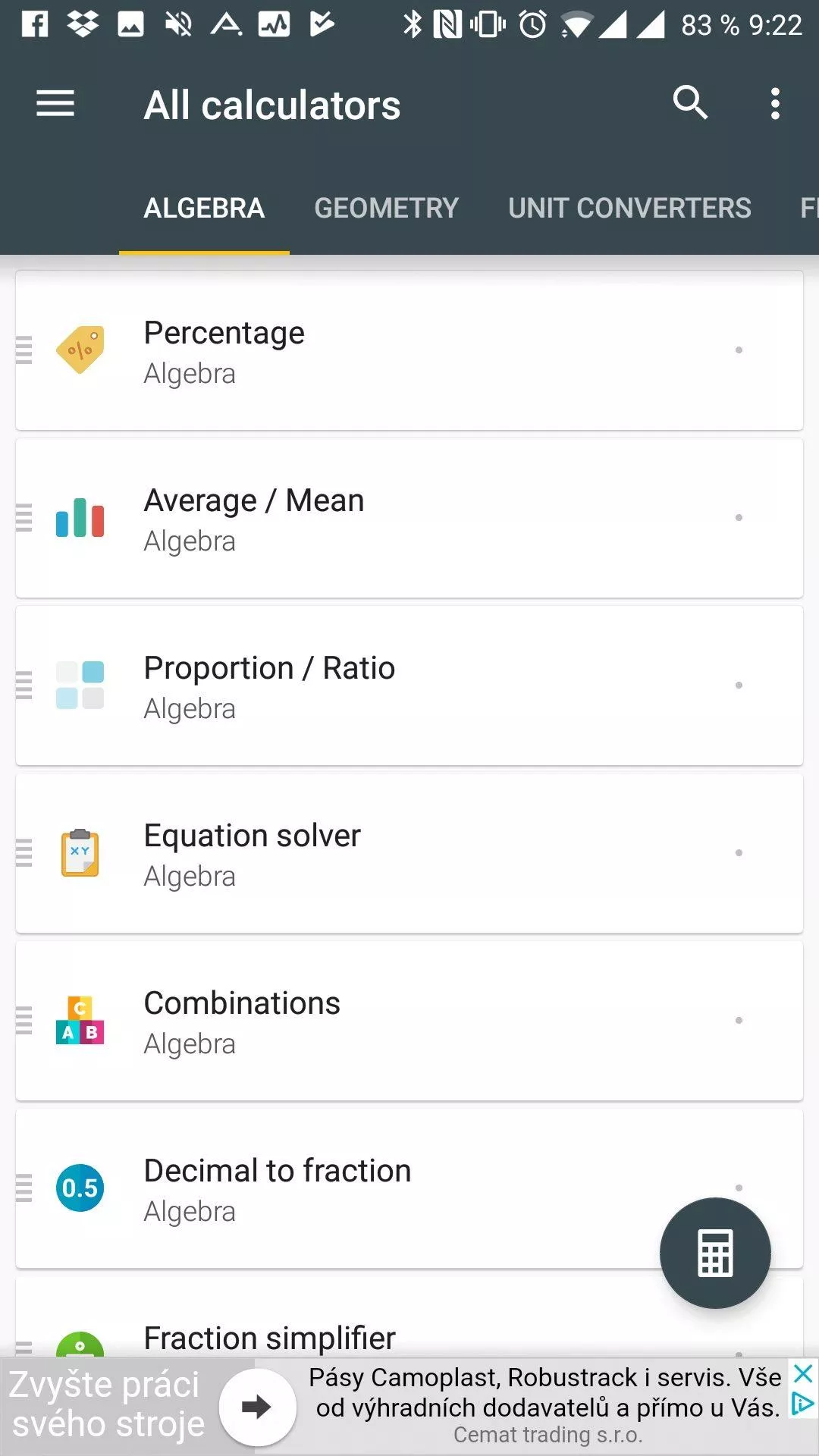Screen dimensions: 819x1456
Task: Click the Decimal to fraction 0.5 icon
Action: click(x=80, y=1188)
